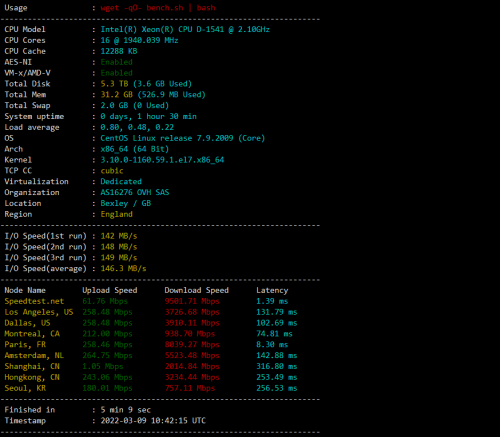The width and height of the screenshot is (500, 437).
Task: Click the Shanghai upload speed 1.05 Mbps
Action: [103, 366]
